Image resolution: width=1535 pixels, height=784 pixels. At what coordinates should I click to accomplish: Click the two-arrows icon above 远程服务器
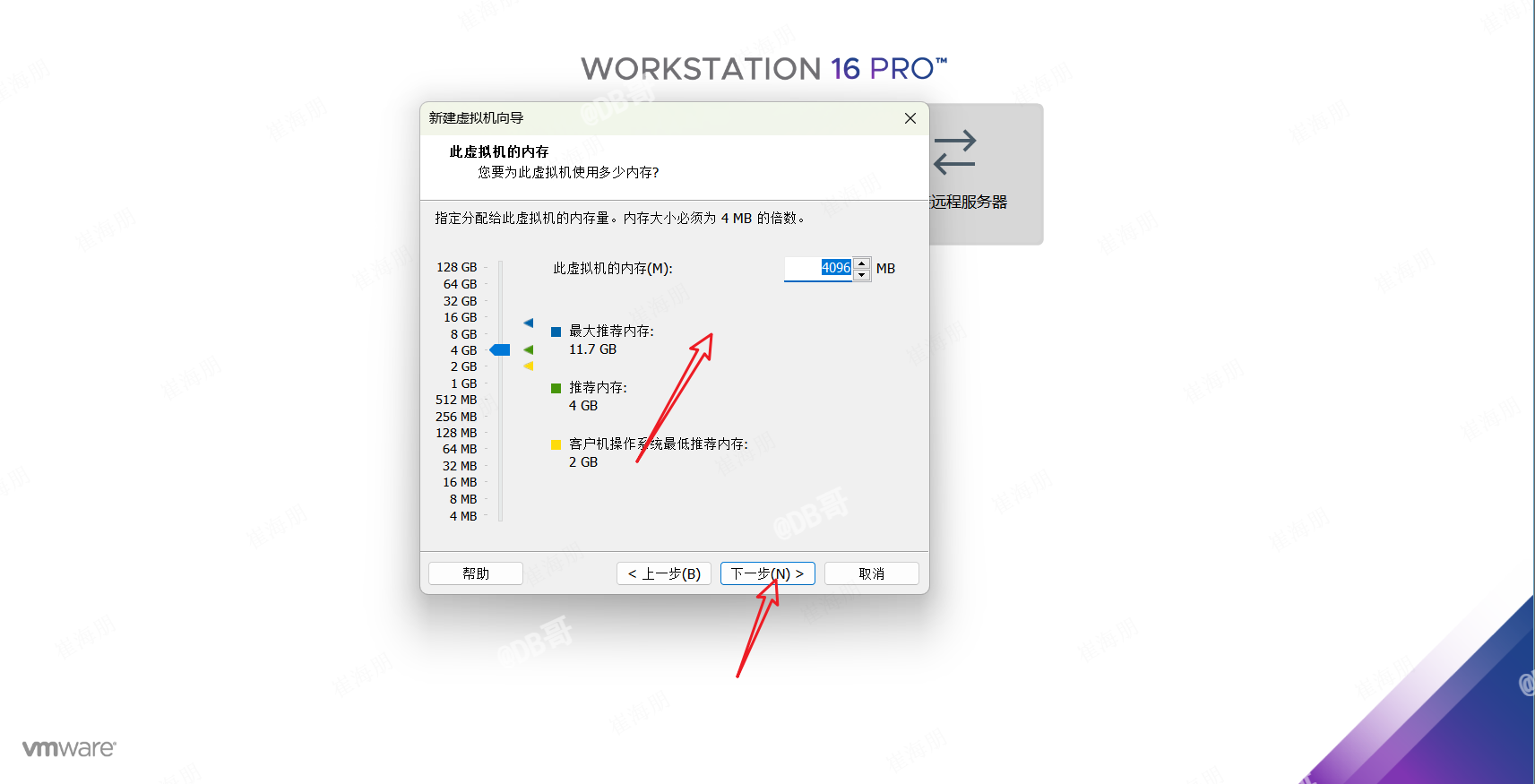pos(954,152)
